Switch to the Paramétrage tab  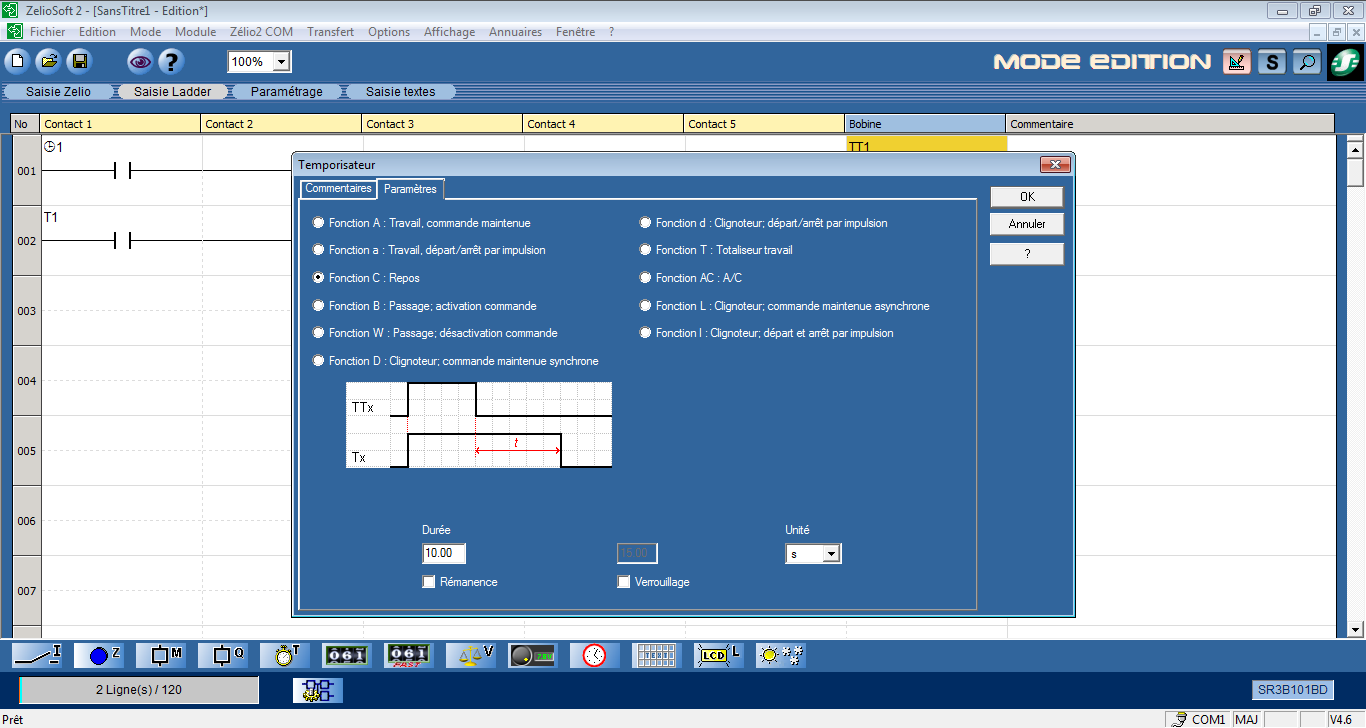tap(287, 92)
